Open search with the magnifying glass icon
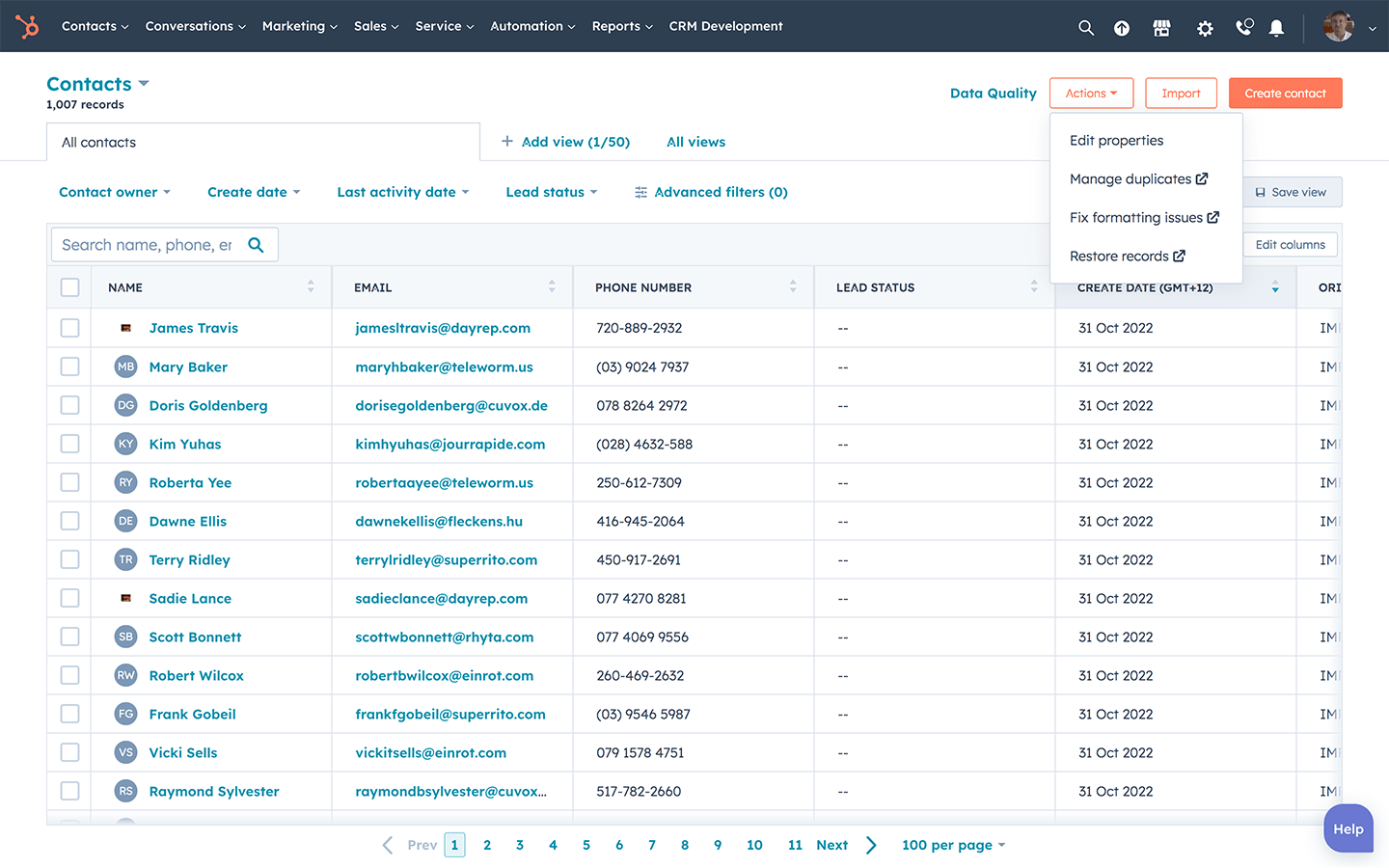This screenshot has width=1389, height=868. 1086,28
